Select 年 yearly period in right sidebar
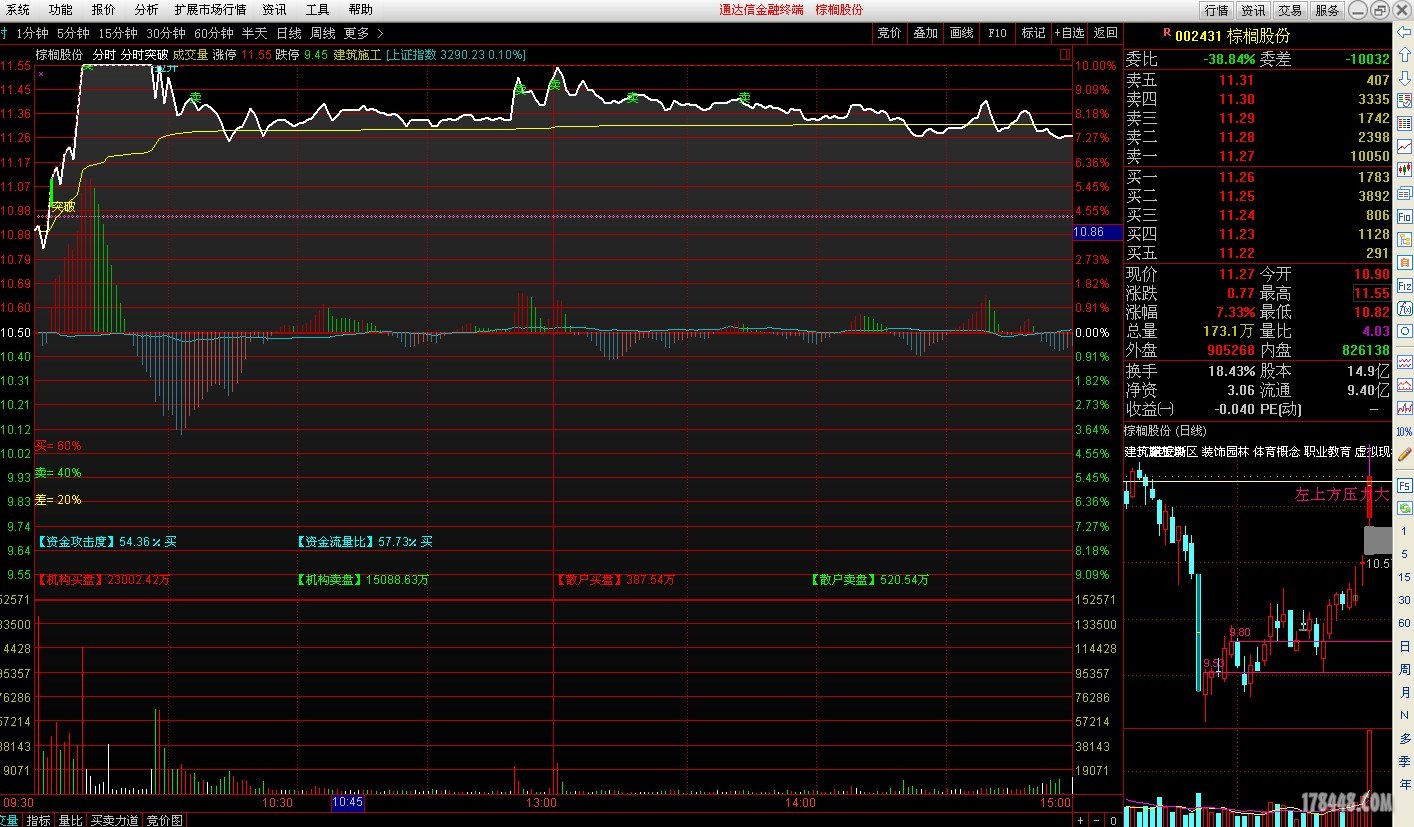Screen dimensions: 1414x827 [x=1405, y=784]
